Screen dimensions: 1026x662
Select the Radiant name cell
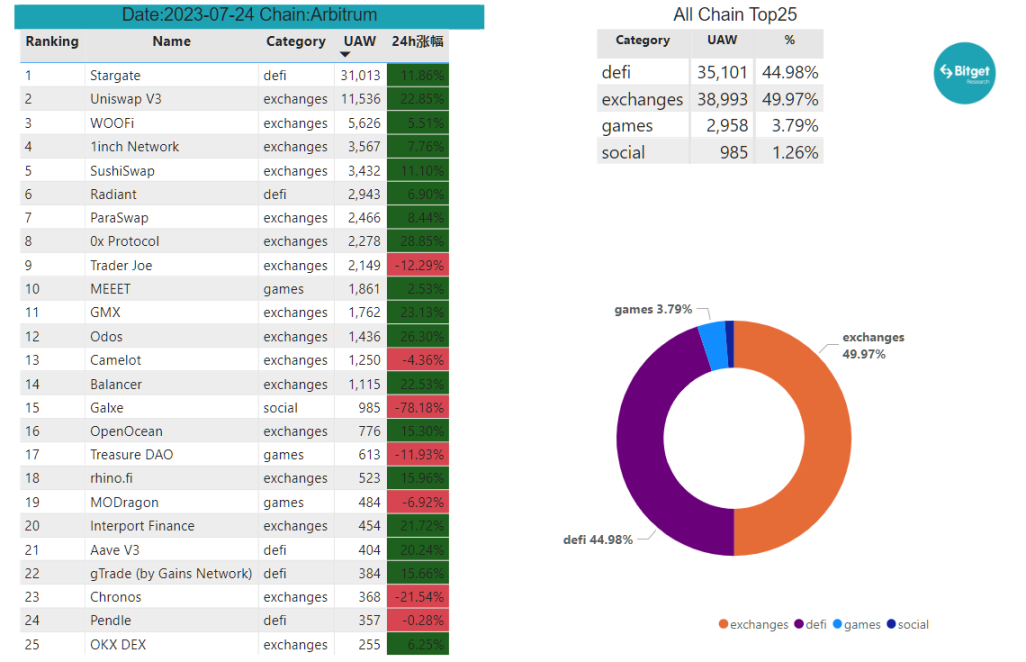click(x=113, y=194)
